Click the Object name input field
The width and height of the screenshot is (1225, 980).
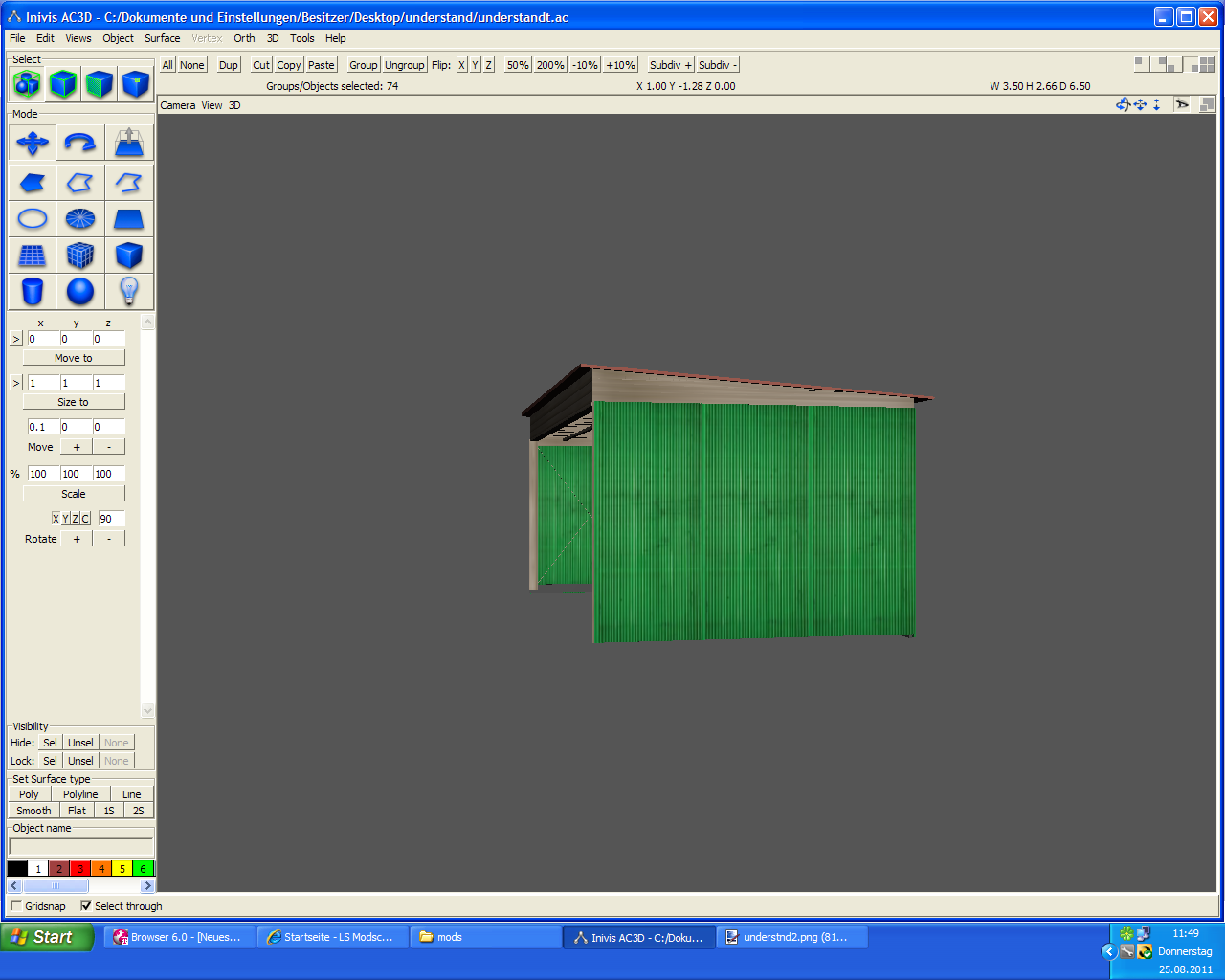(x=81, y=846)
